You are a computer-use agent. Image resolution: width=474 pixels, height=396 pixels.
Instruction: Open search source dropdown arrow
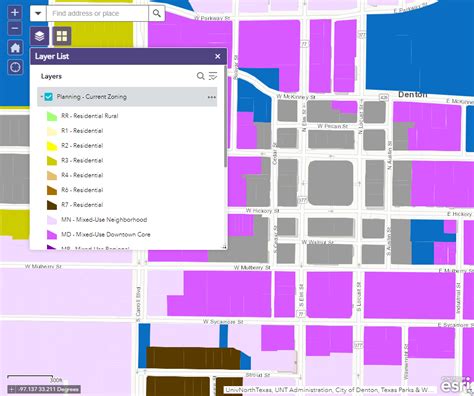pos(38,13)
